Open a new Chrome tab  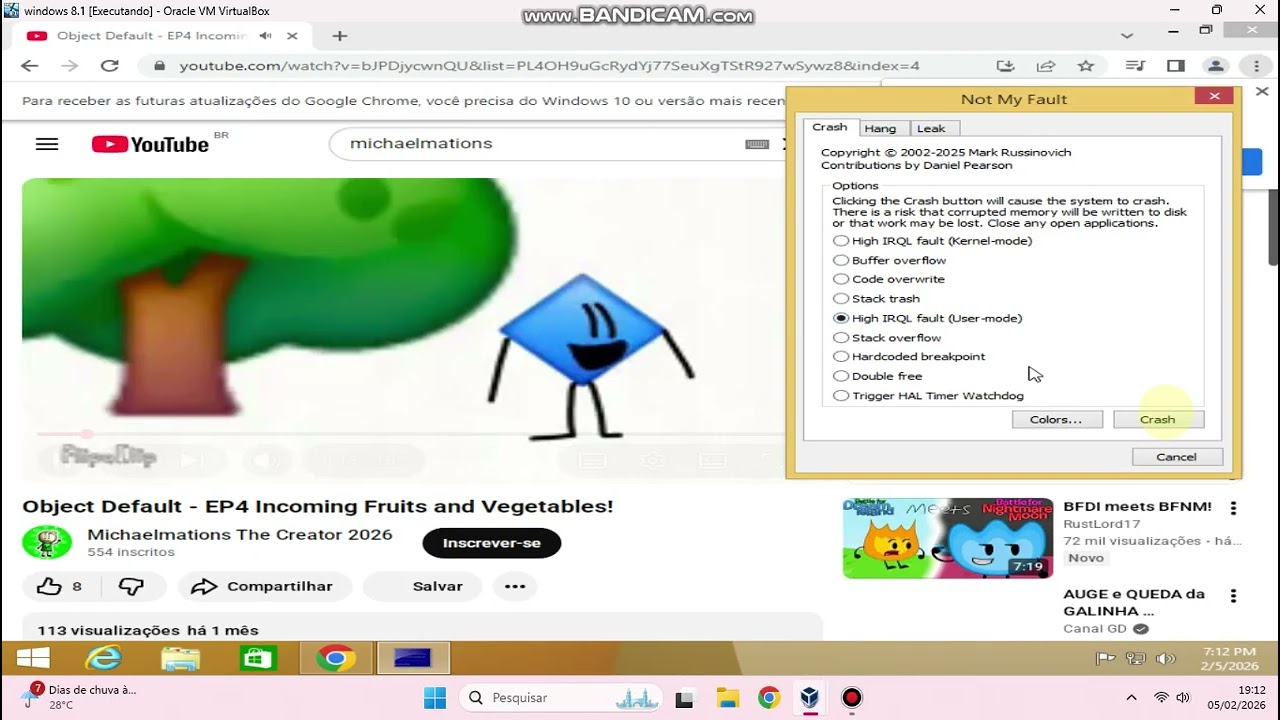340,36
